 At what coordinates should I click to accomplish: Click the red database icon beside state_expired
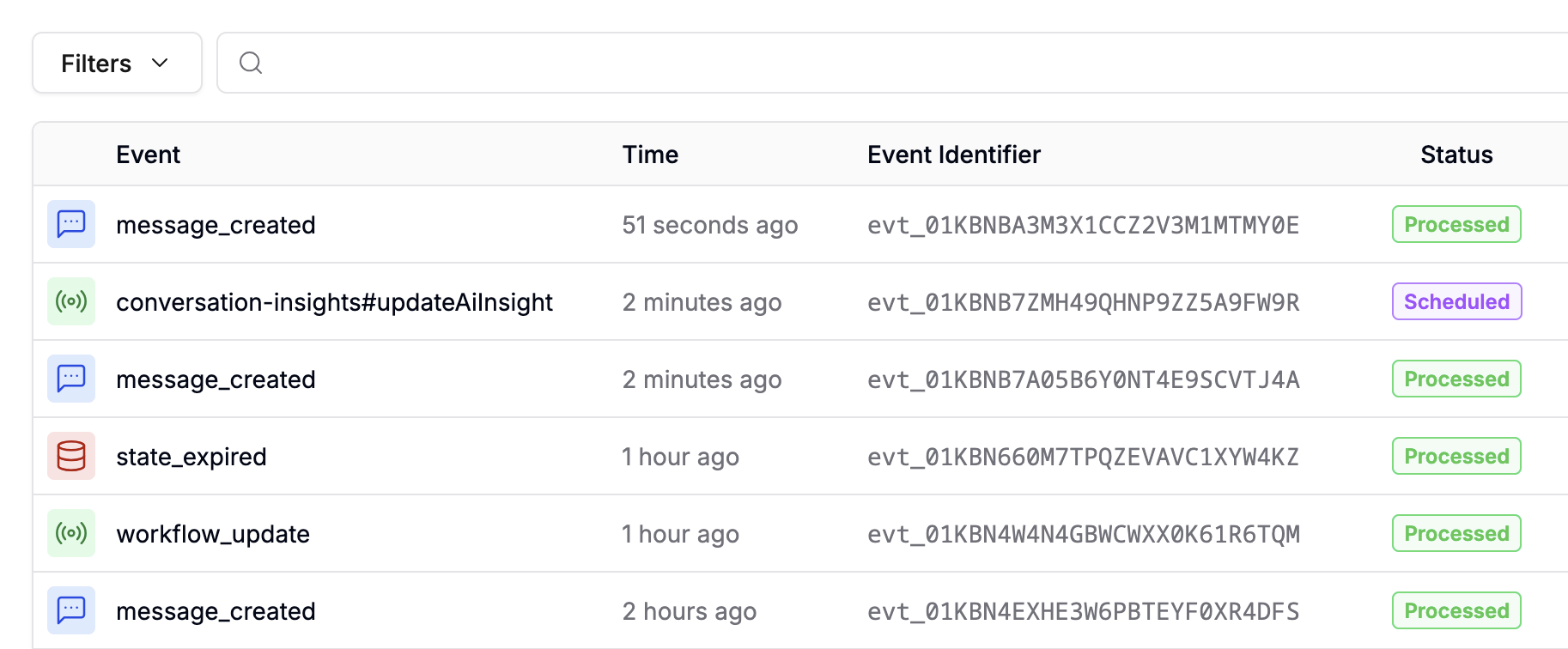pos(71,456)
